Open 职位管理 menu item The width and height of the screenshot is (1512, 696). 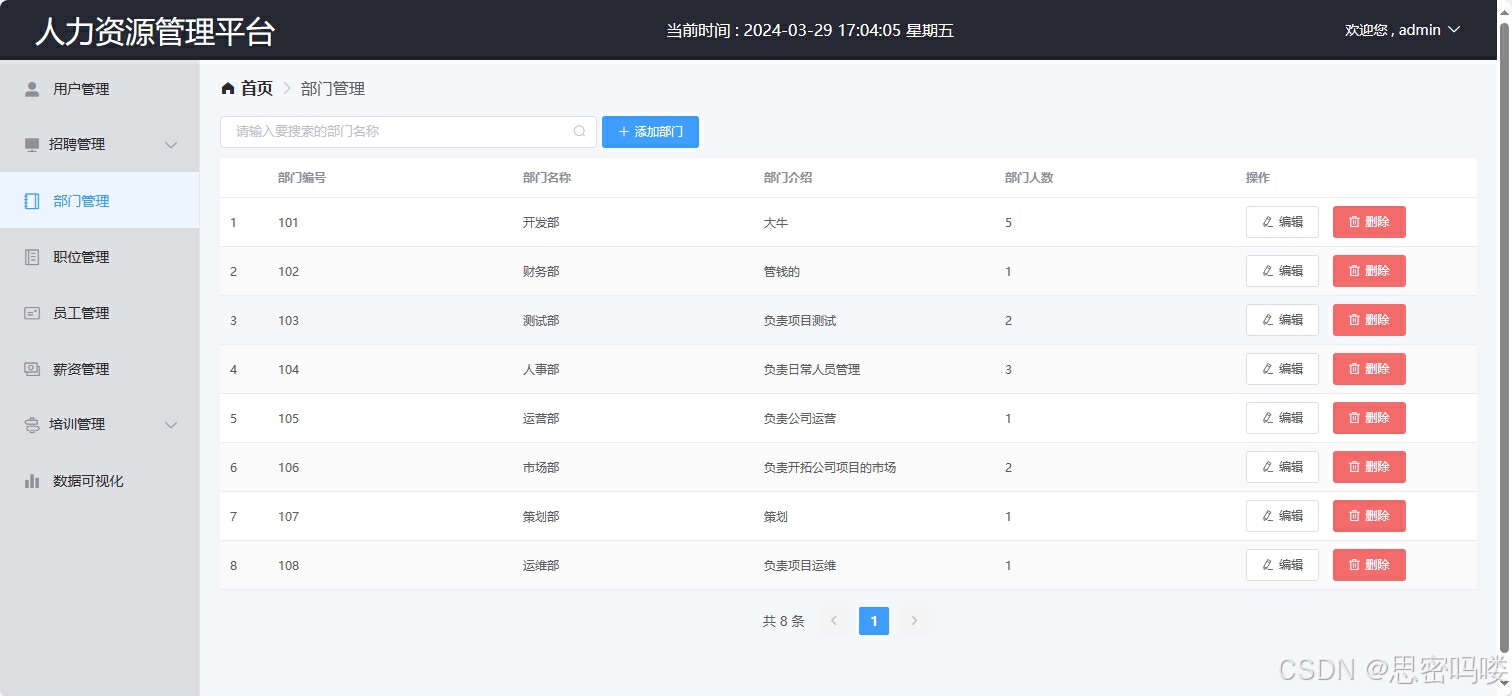100,257
